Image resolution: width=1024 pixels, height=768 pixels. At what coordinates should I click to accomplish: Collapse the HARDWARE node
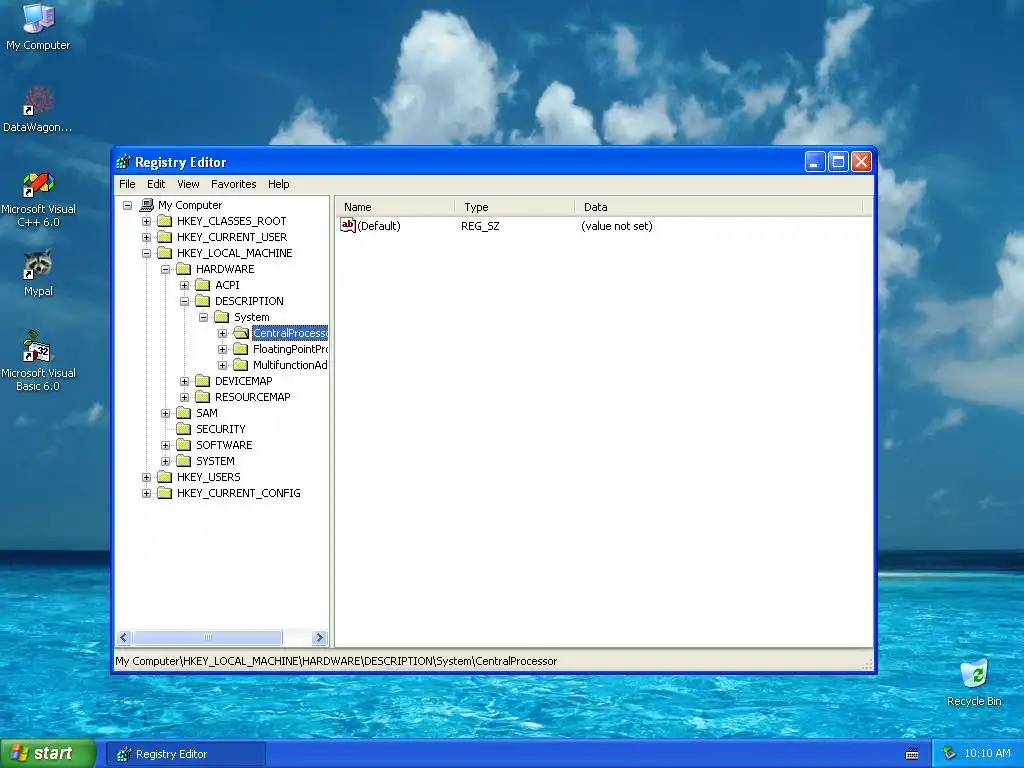coord(165,269)
